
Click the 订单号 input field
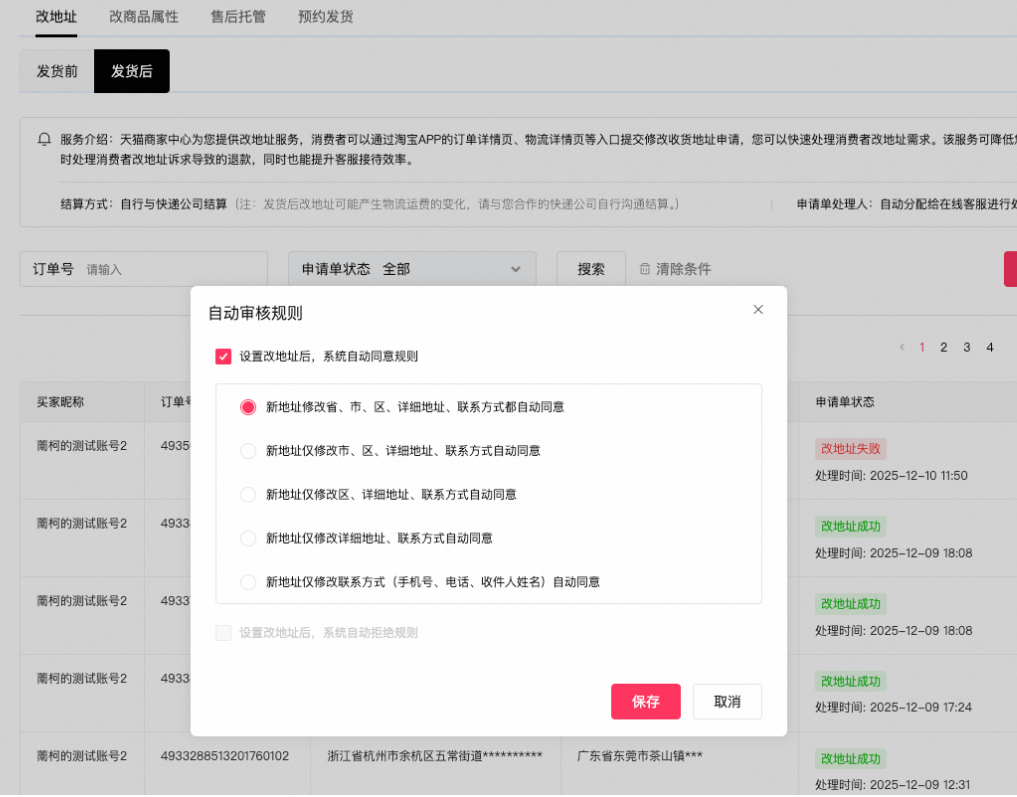[180, 268]
